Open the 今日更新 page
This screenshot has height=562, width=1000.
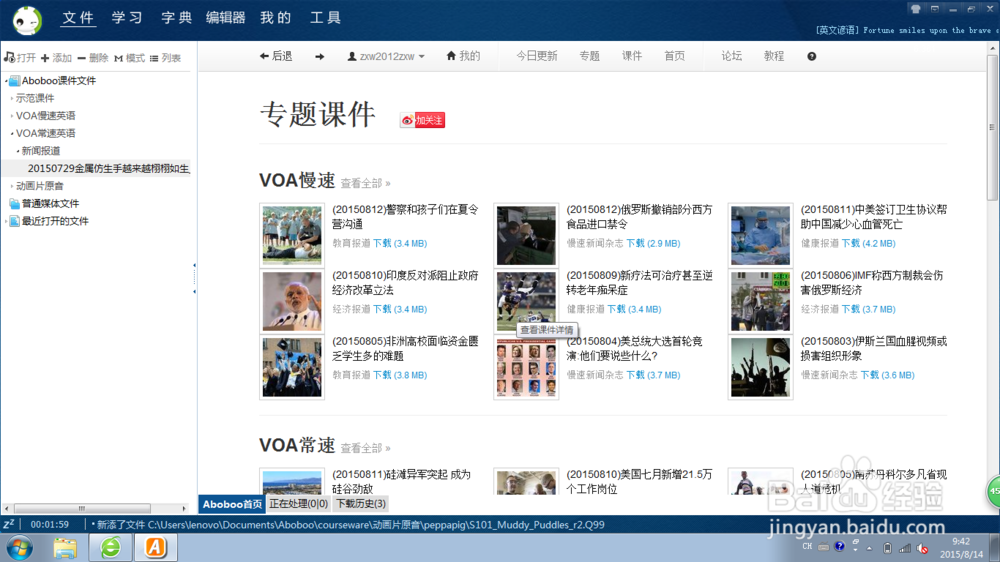pyautogui.click(x=536, y=56)
